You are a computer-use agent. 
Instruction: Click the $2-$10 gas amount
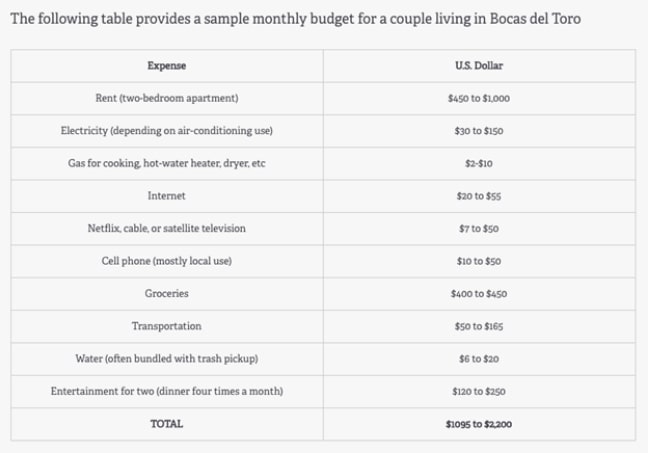[x=479, y=164]
